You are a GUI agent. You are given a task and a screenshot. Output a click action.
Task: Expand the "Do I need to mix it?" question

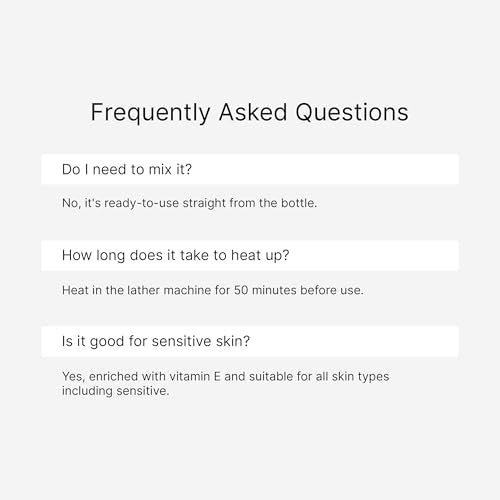pyautogui.click(x=250, y=169)
